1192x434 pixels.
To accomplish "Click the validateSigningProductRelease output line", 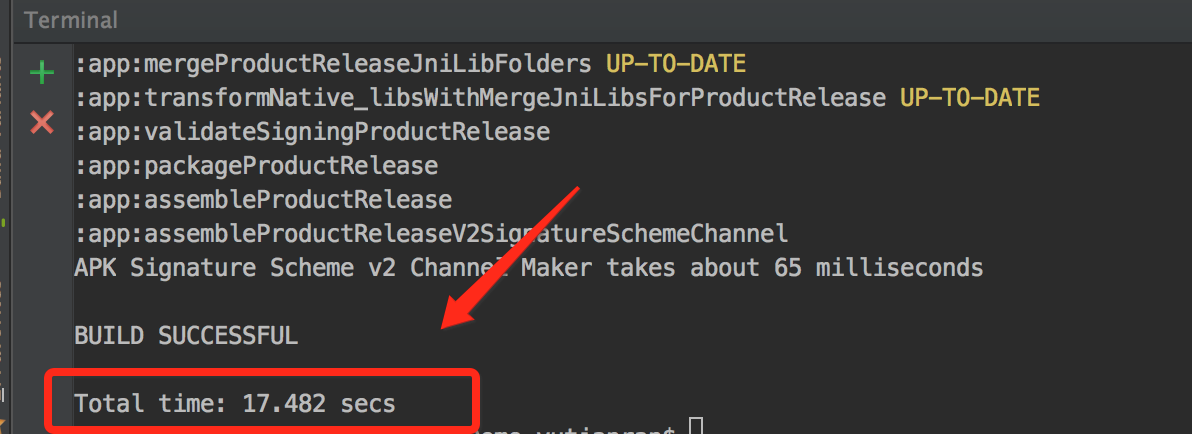I will click(x=312, y=132).
